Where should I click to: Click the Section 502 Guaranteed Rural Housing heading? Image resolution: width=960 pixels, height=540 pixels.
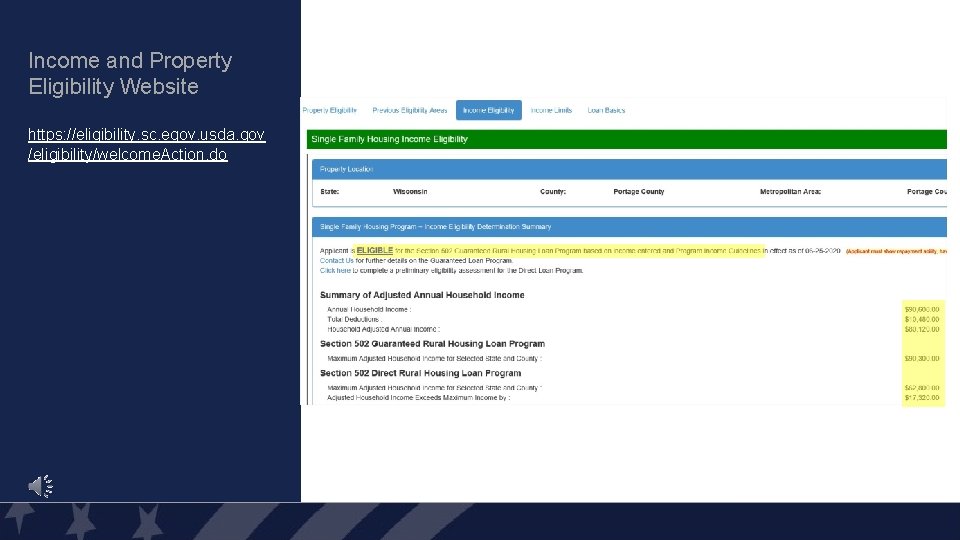pos(432,343)
